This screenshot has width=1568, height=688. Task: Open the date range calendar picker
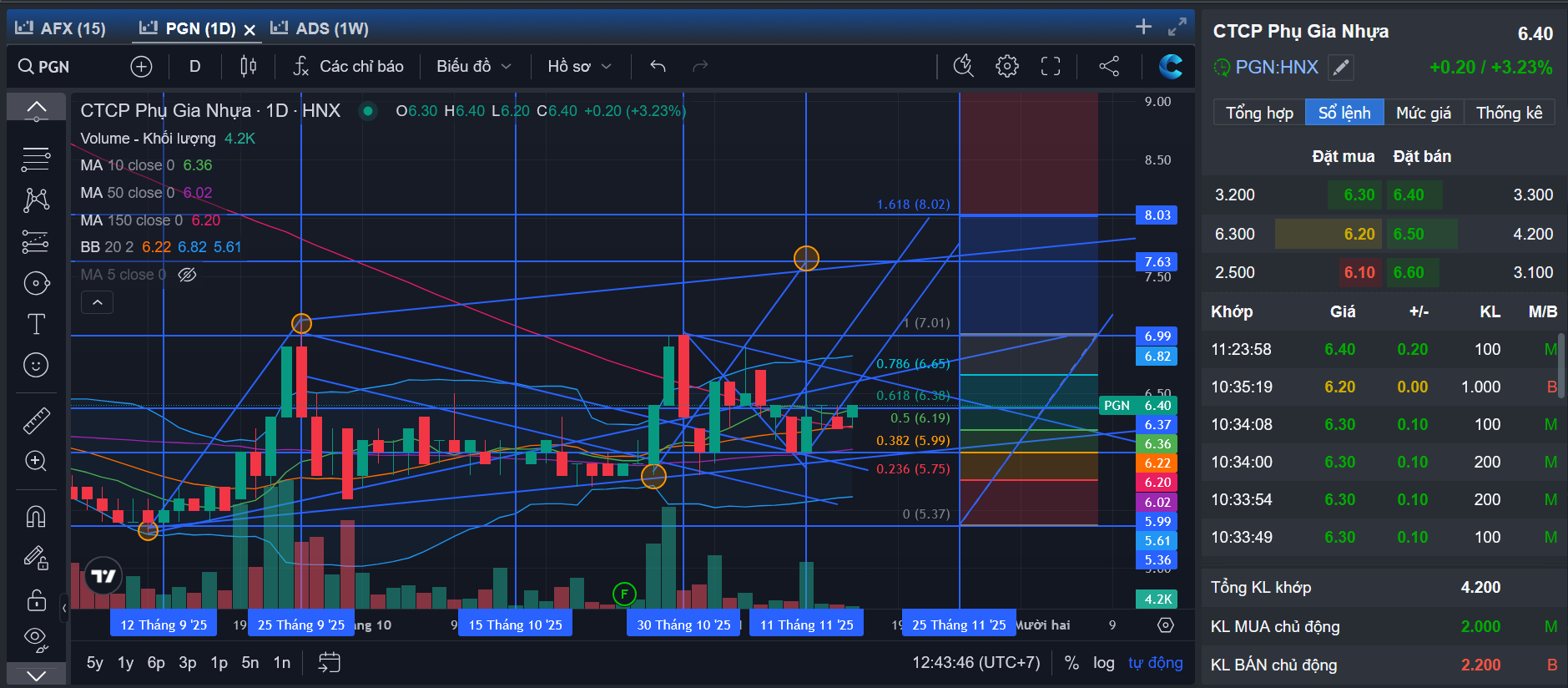tap(330, 663)
